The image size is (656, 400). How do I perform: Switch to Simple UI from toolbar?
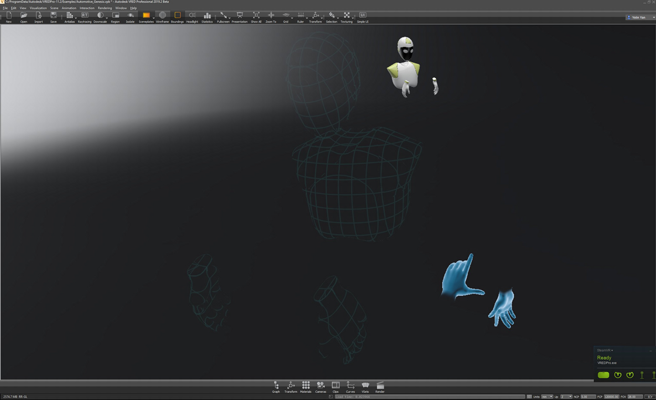point(362,17)
